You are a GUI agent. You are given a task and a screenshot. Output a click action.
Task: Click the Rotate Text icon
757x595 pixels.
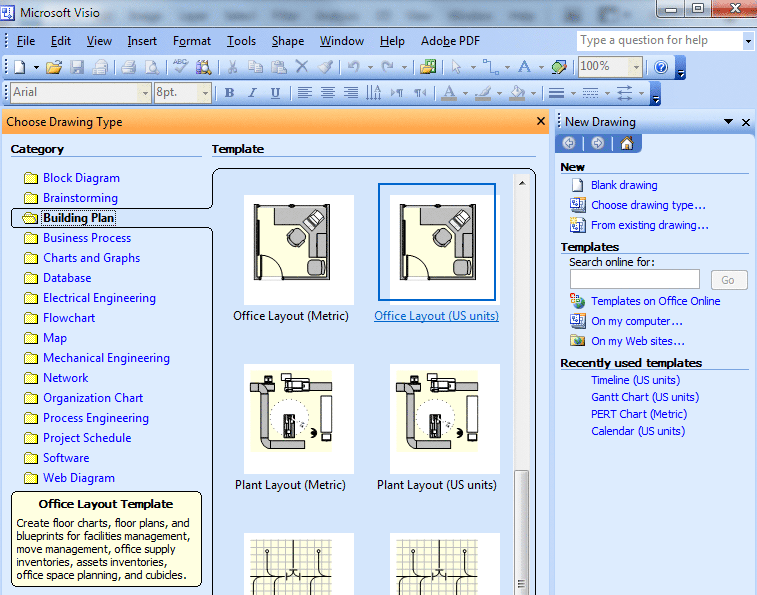(374, 93)
